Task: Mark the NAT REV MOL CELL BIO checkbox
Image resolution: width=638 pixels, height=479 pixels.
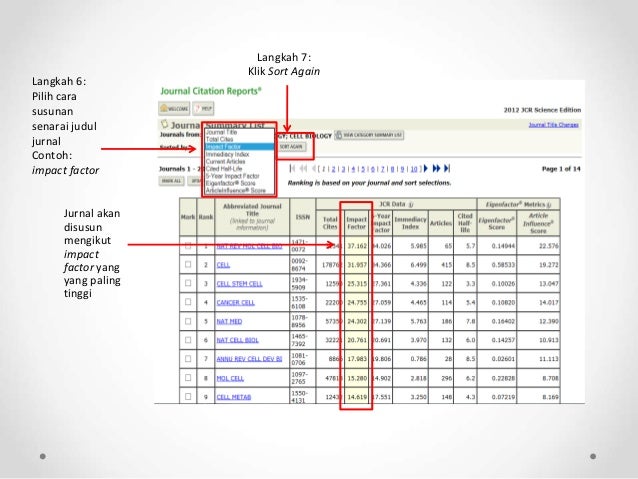Action: 188,245
